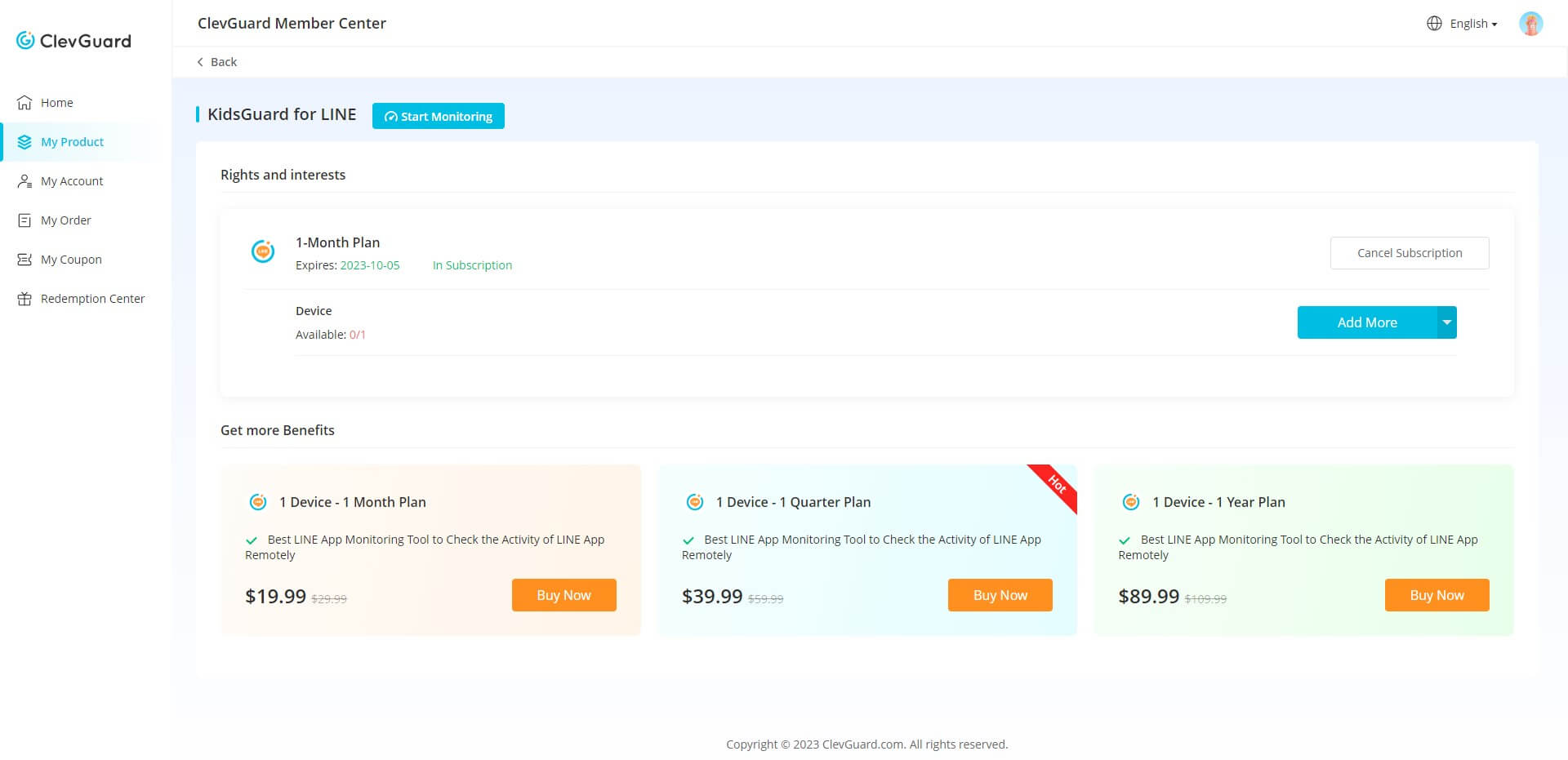Click the 1-Month Plan title text

coord(337,242)
